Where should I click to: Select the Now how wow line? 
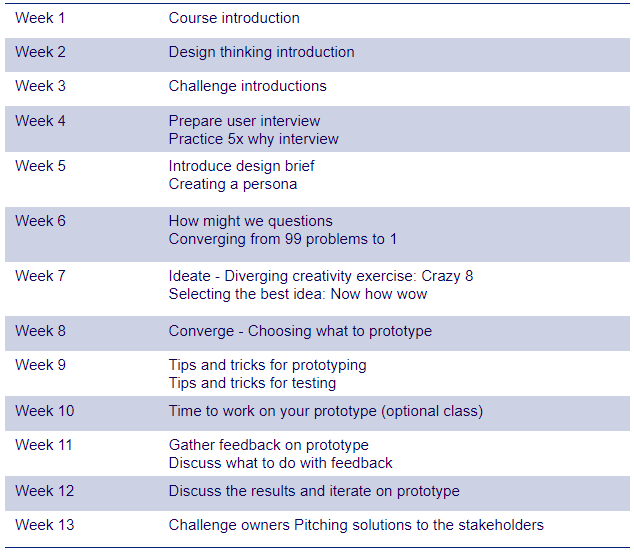click(x=297, y=294)
